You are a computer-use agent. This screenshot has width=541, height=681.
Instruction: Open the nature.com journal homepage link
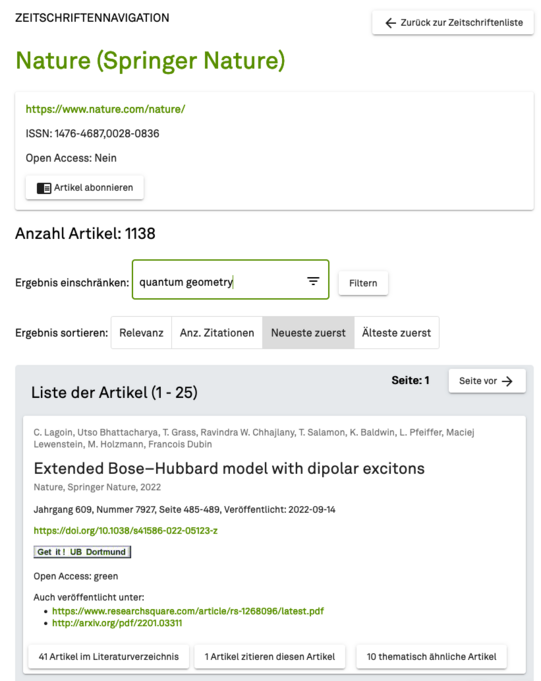coord(106,109)
